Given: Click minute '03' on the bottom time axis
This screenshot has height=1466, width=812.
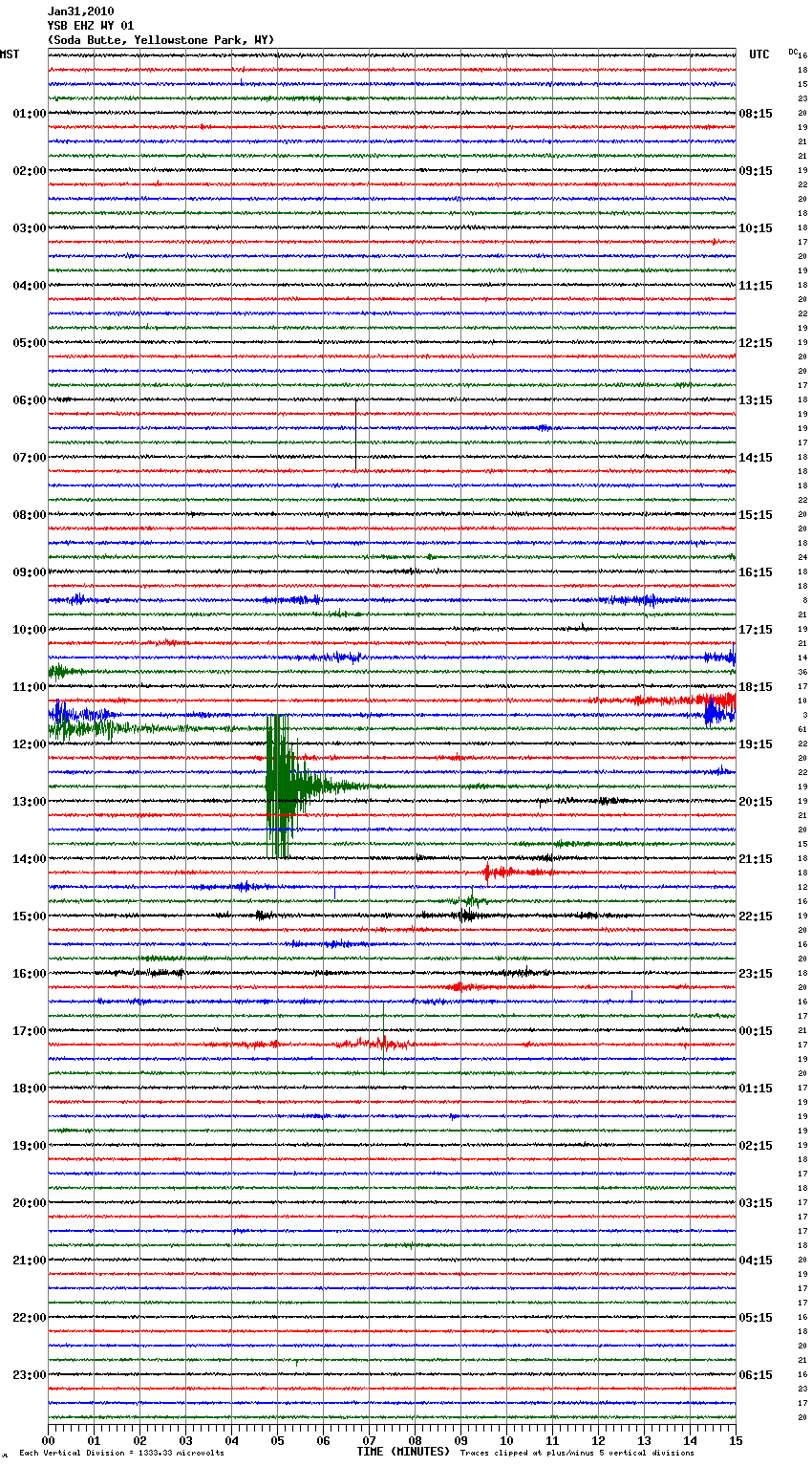Looking at the screenshot, I should pos(185,1440).
